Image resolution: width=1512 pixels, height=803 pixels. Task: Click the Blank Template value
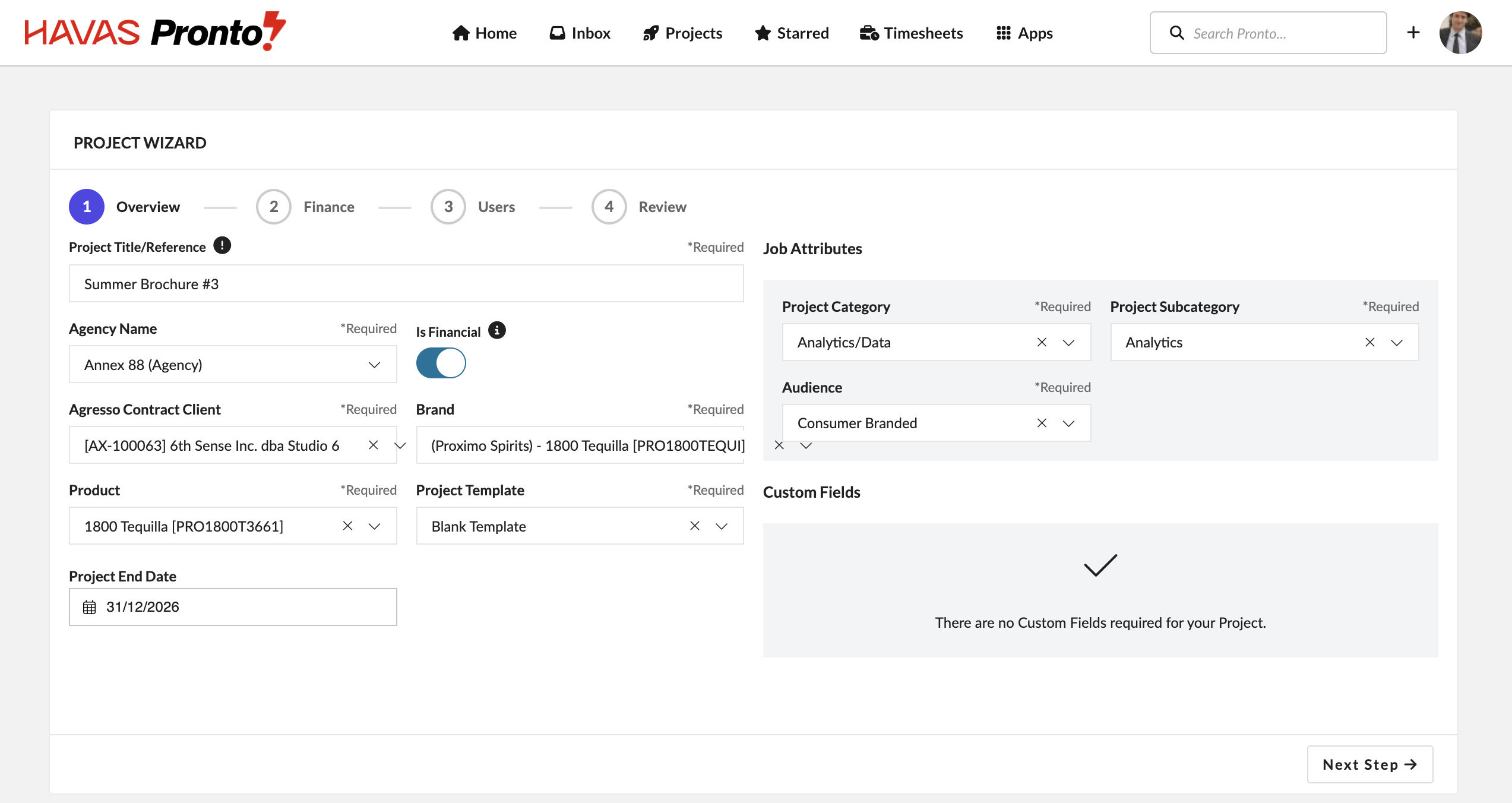coord(479,526)
